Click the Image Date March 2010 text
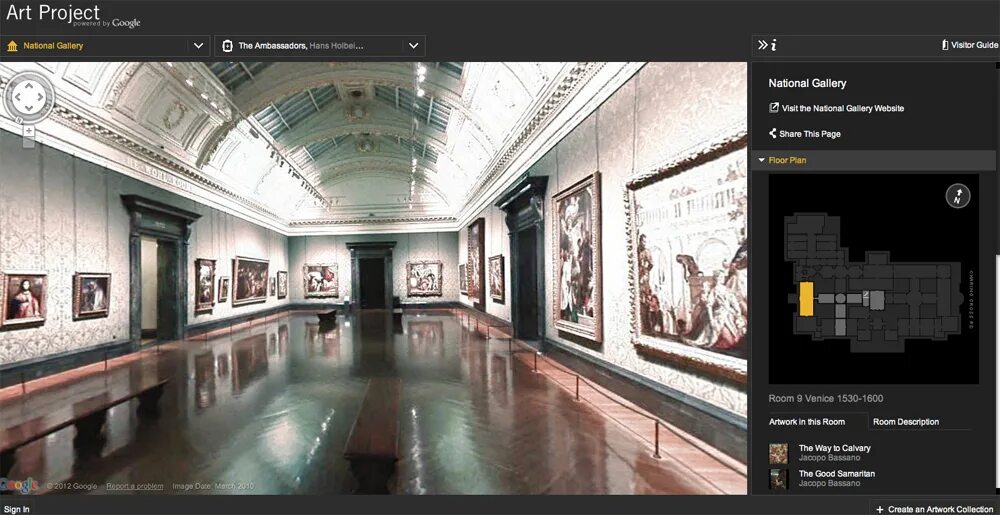Screen dimensions: 1000x515 tap(213, 486)
